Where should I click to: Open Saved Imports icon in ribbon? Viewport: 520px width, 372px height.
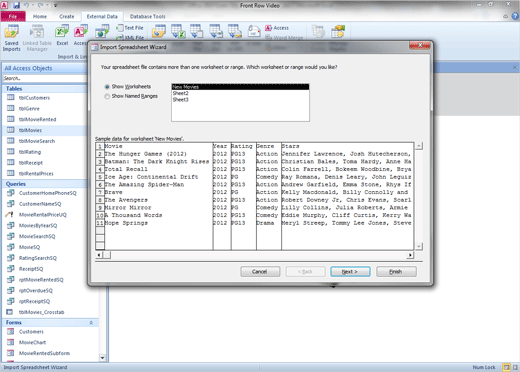[x=11, y=38]
